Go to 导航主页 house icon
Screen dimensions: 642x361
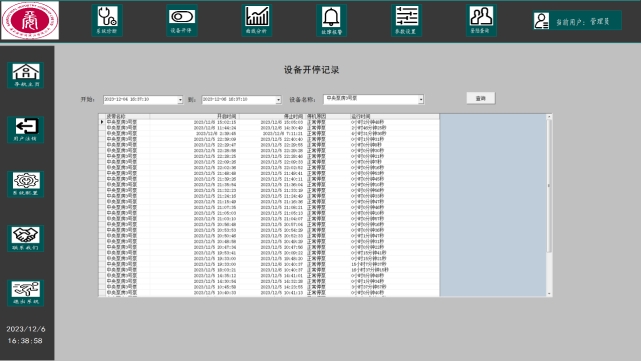(x=26, y=75)
